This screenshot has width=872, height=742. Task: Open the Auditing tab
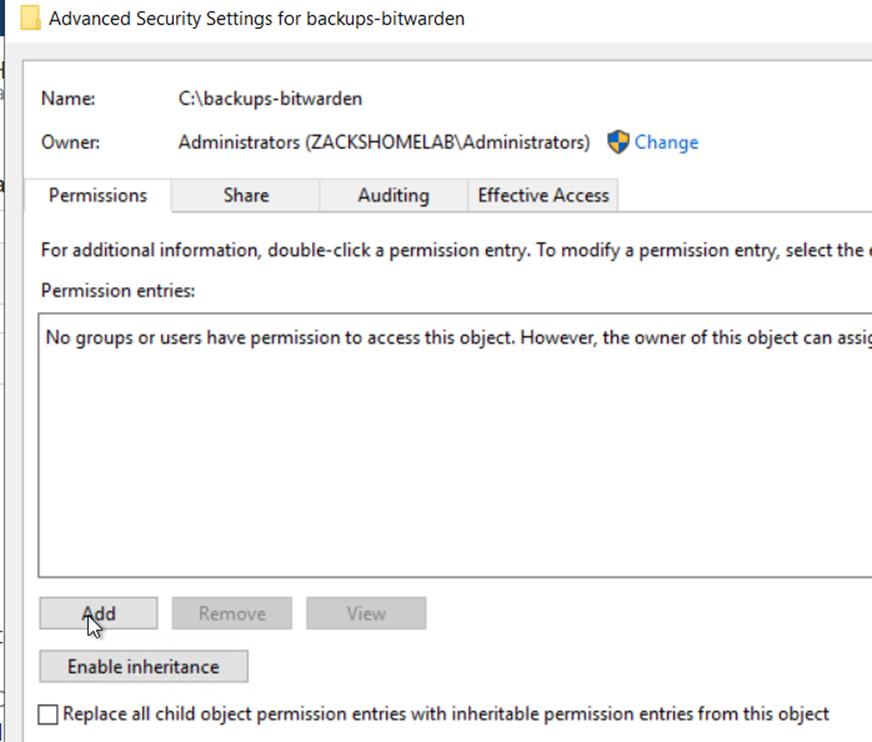click(393, 196)
